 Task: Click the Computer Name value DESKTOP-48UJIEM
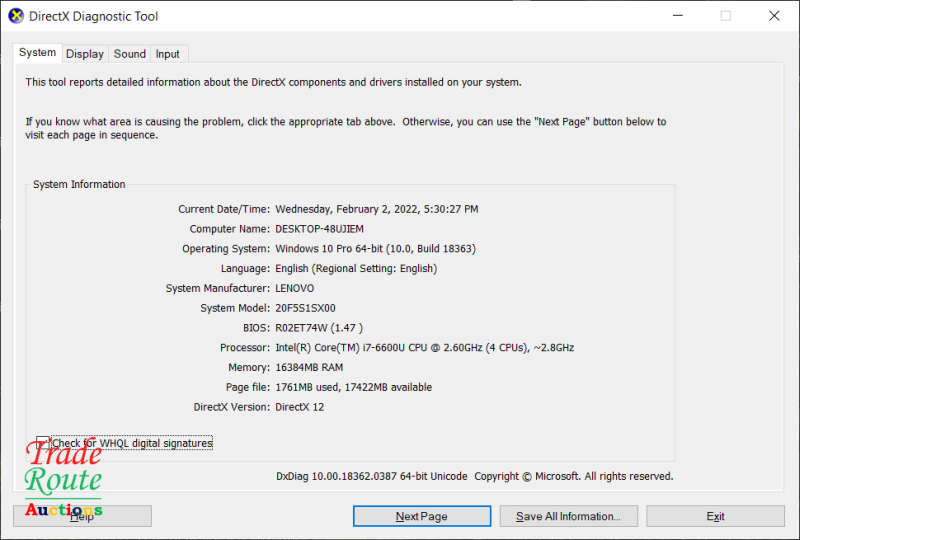click(x=319, y=229)
